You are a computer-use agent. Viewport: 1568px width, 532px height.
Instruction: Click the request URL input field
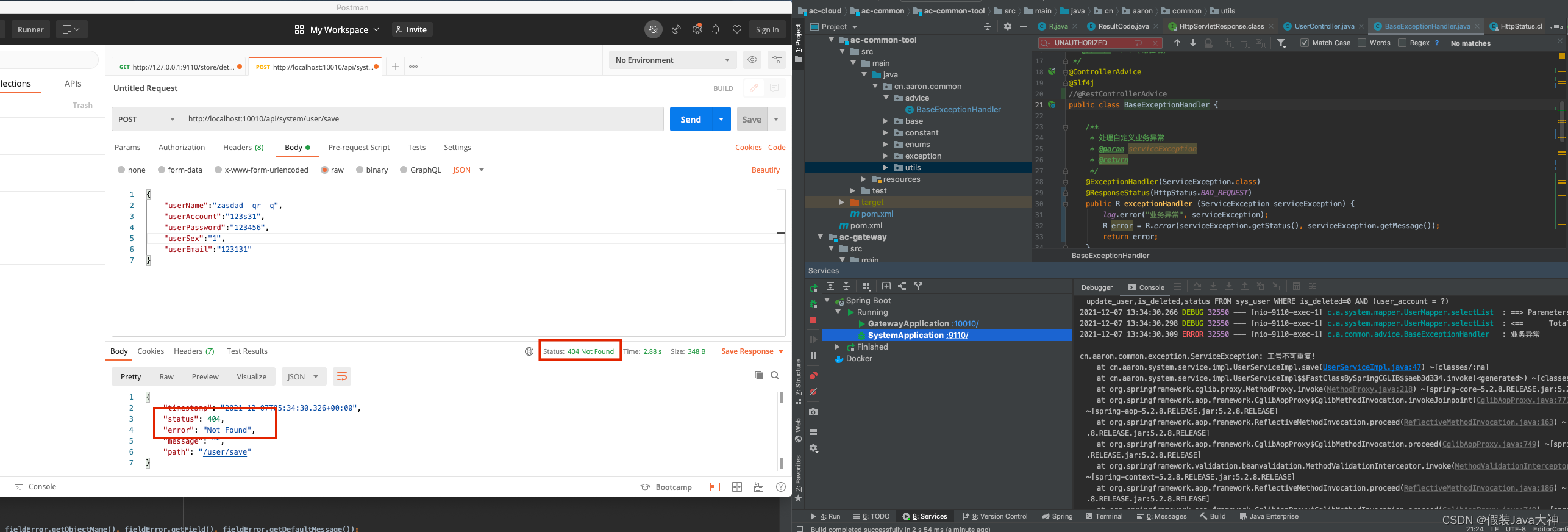422,119
